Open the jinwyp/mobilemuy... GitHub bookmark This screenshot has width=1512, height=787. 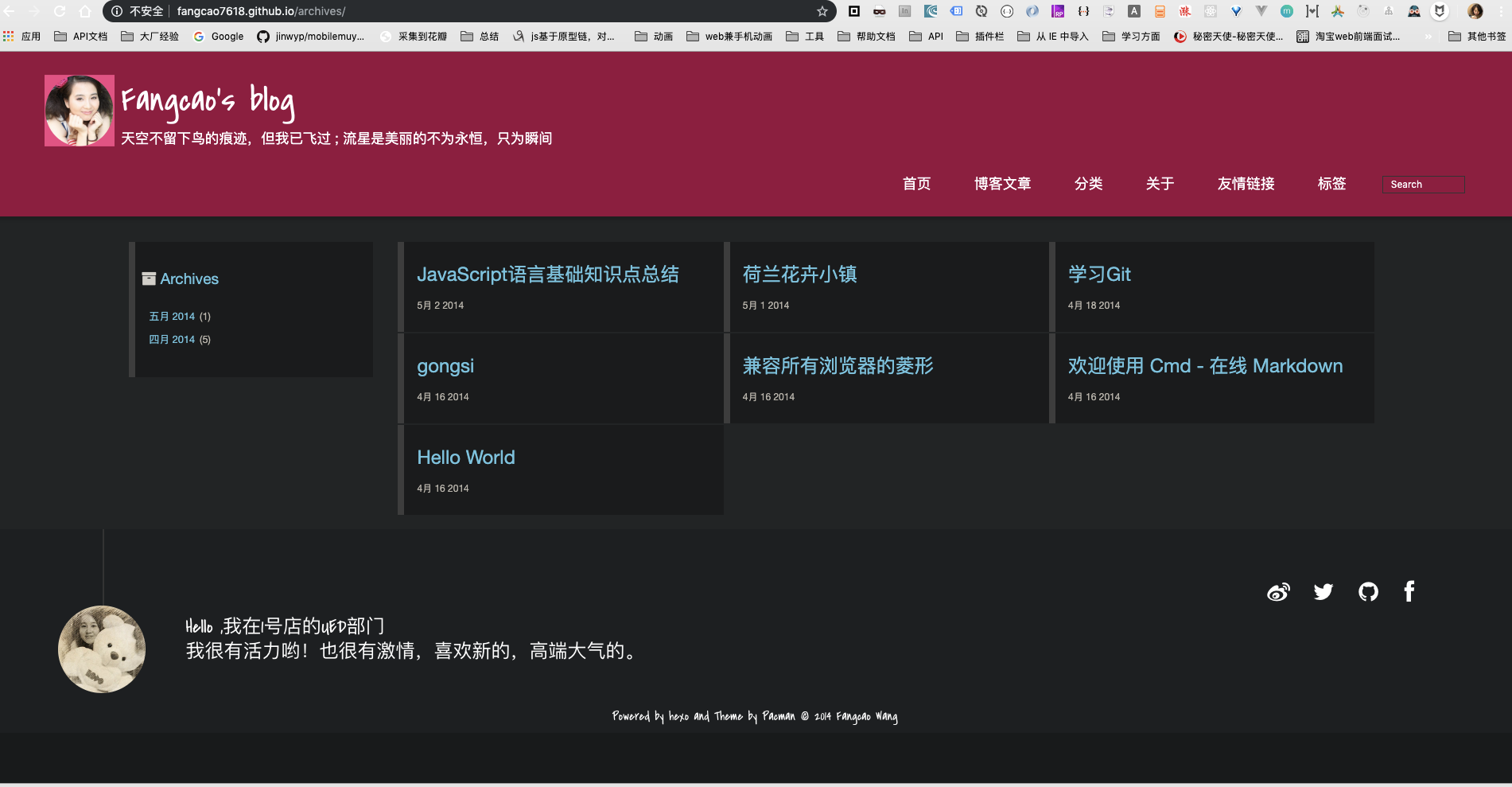[x=311, y=37]
